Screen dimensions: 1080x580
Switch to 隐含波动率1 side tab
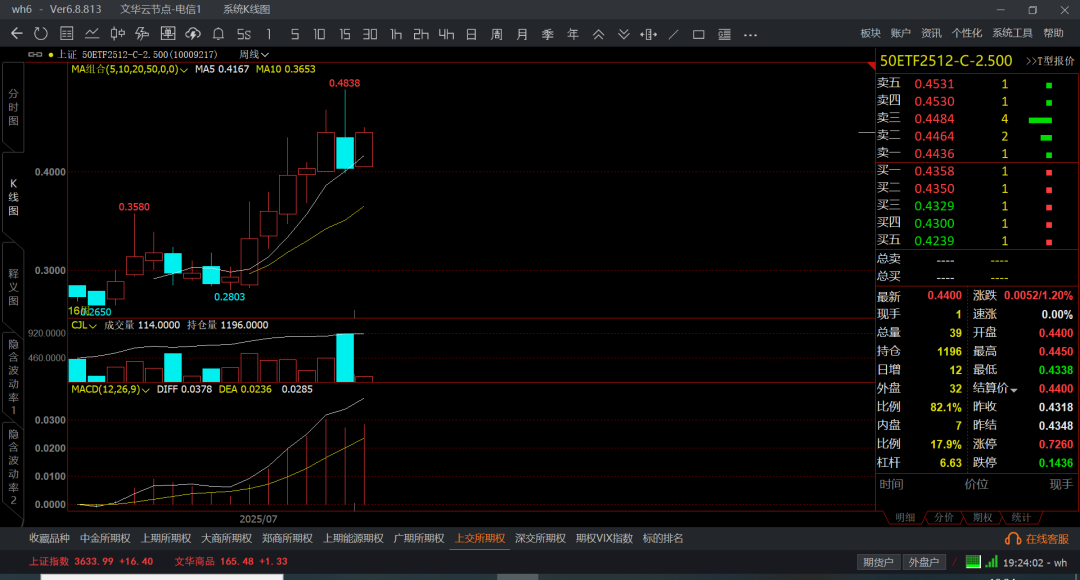pyautogui.click(x=13, y=376)
